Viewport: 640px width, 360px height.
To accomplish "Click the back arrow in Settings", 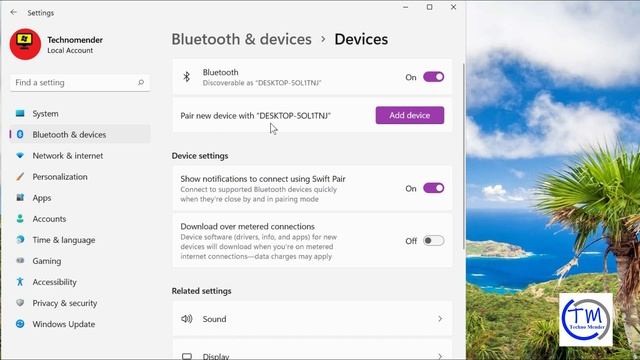I will pyautogui.click(x=13, y=12).
